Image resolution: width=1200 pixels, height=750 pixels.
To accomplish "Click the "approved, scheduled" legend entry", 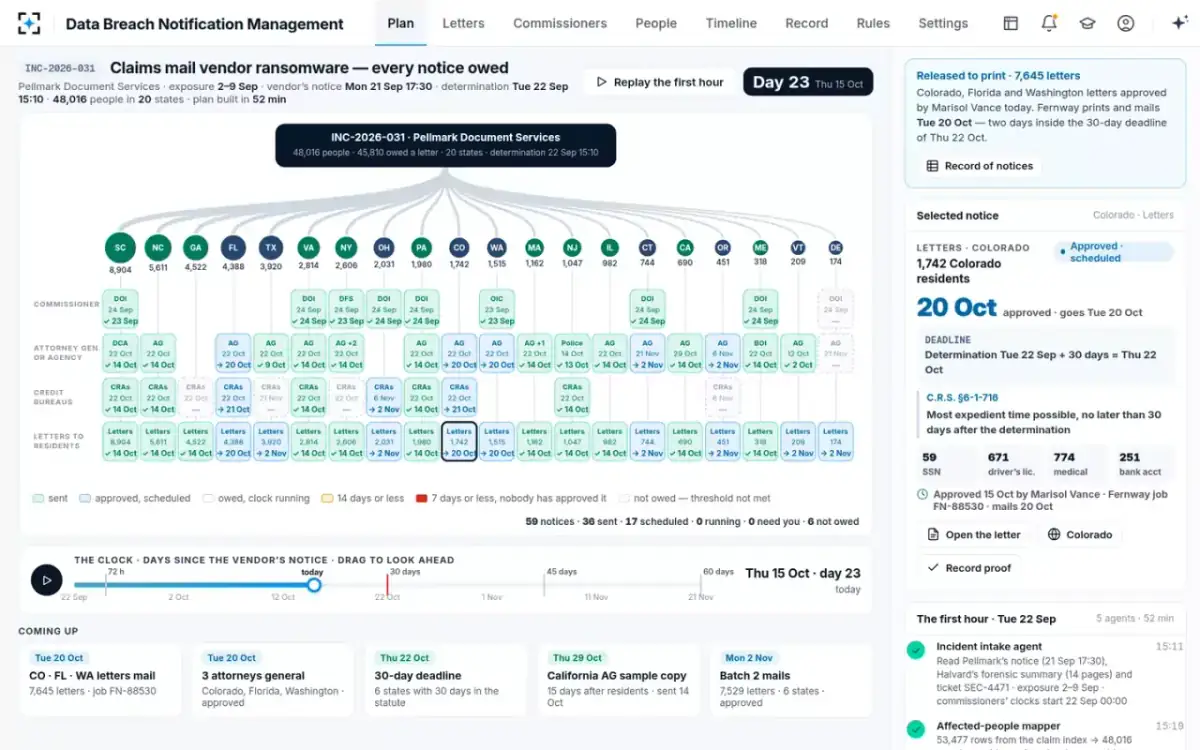I will coord(134,498).
